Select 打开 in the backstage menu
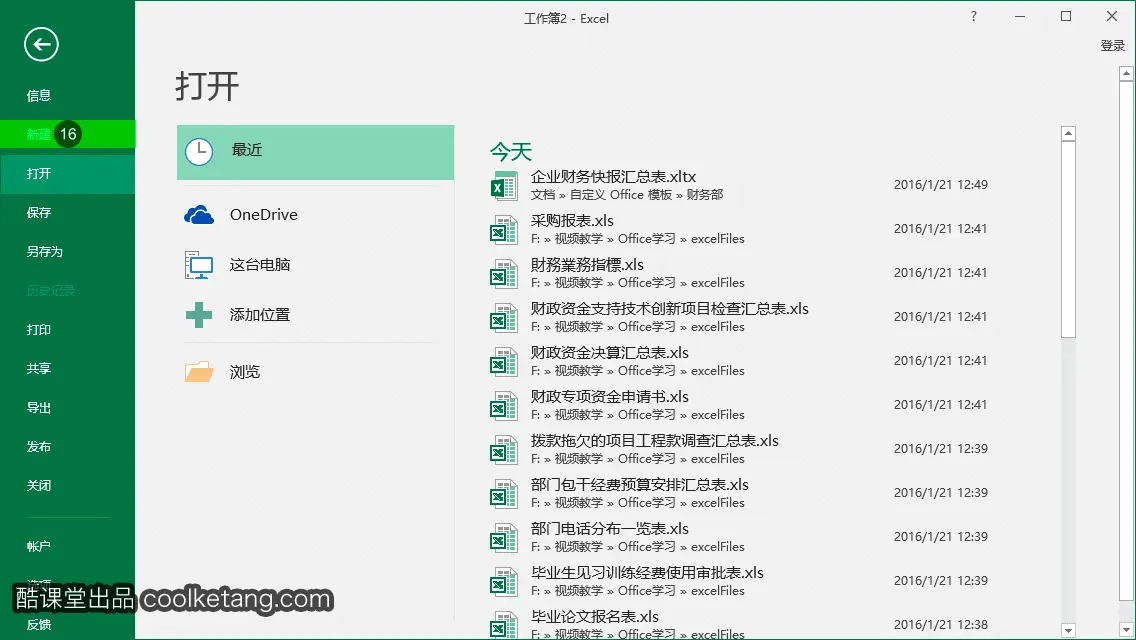Screen dimensions: 1136x640 click(67, 174)
